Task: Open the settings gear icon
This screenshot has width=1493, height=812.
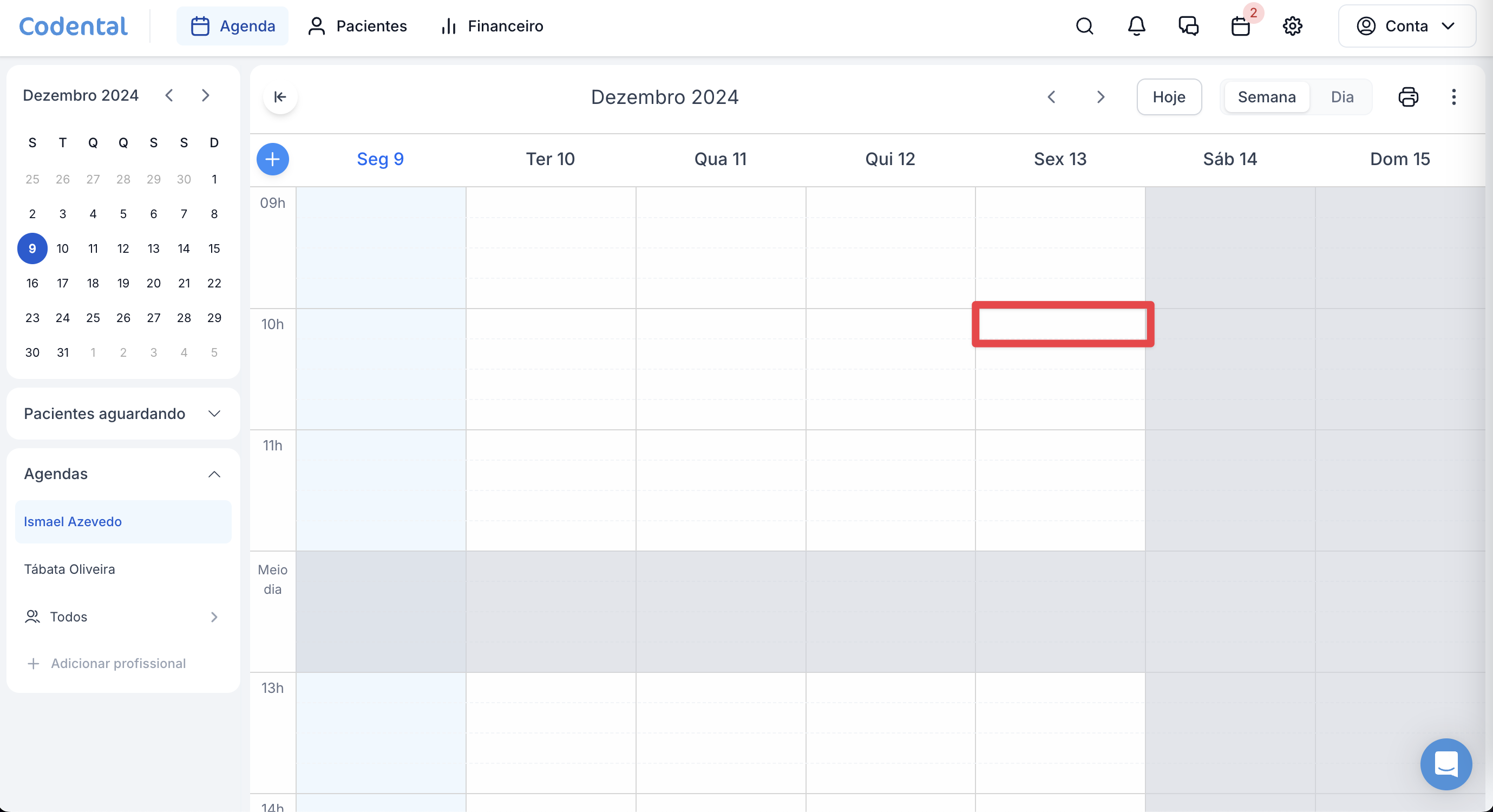Action: [x=1293, y=26]
